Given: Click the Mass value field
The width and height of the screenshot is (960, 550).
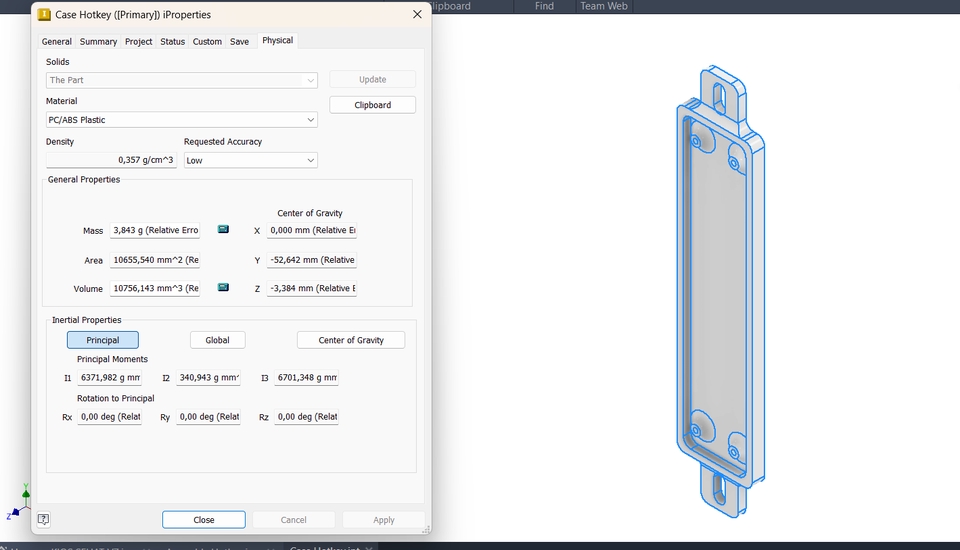Looking at the screenshot, I should tap(155, 230).
